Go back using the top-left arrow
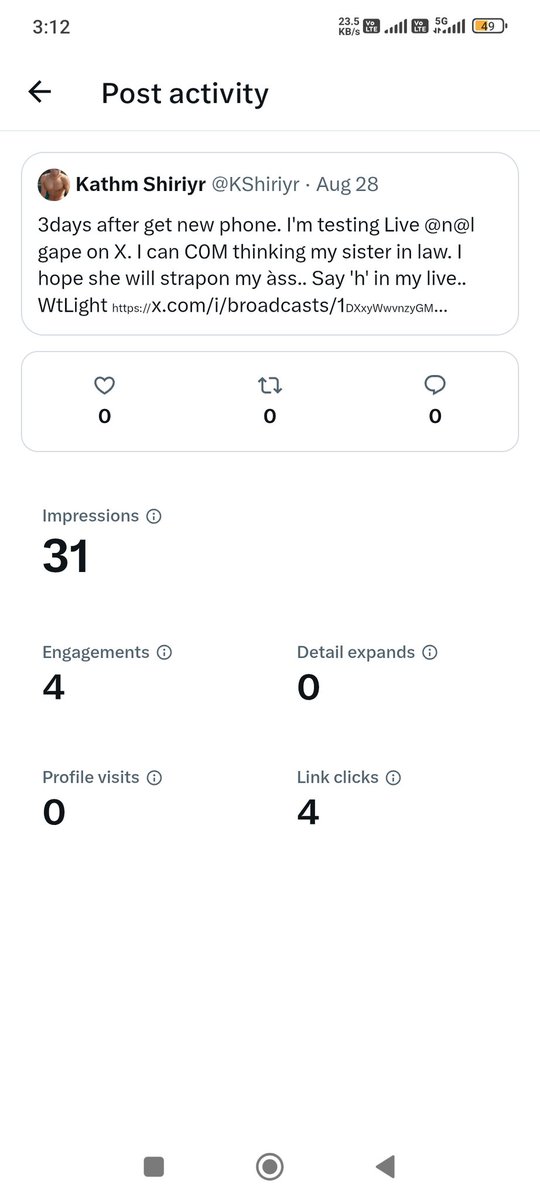540x1200 pixels. (x=39, y=92)
